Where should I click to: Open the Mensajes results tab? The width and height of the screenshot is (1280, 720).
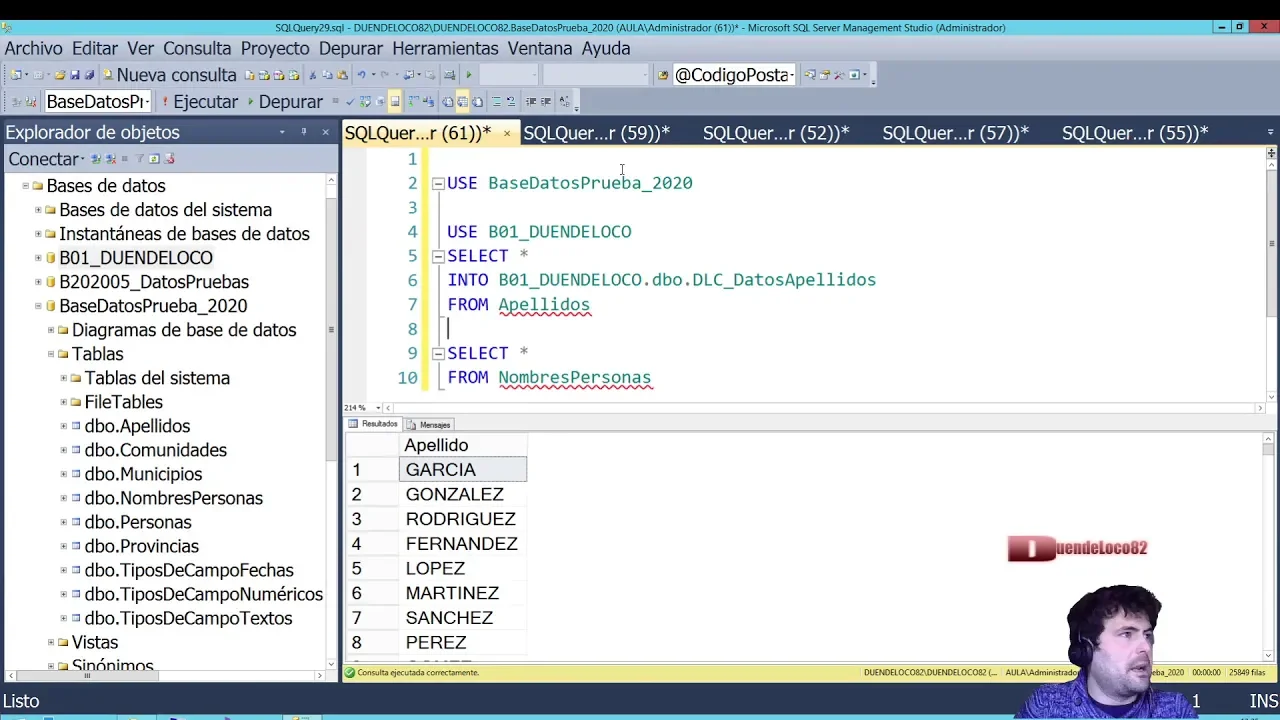click(x=429, y=425)
